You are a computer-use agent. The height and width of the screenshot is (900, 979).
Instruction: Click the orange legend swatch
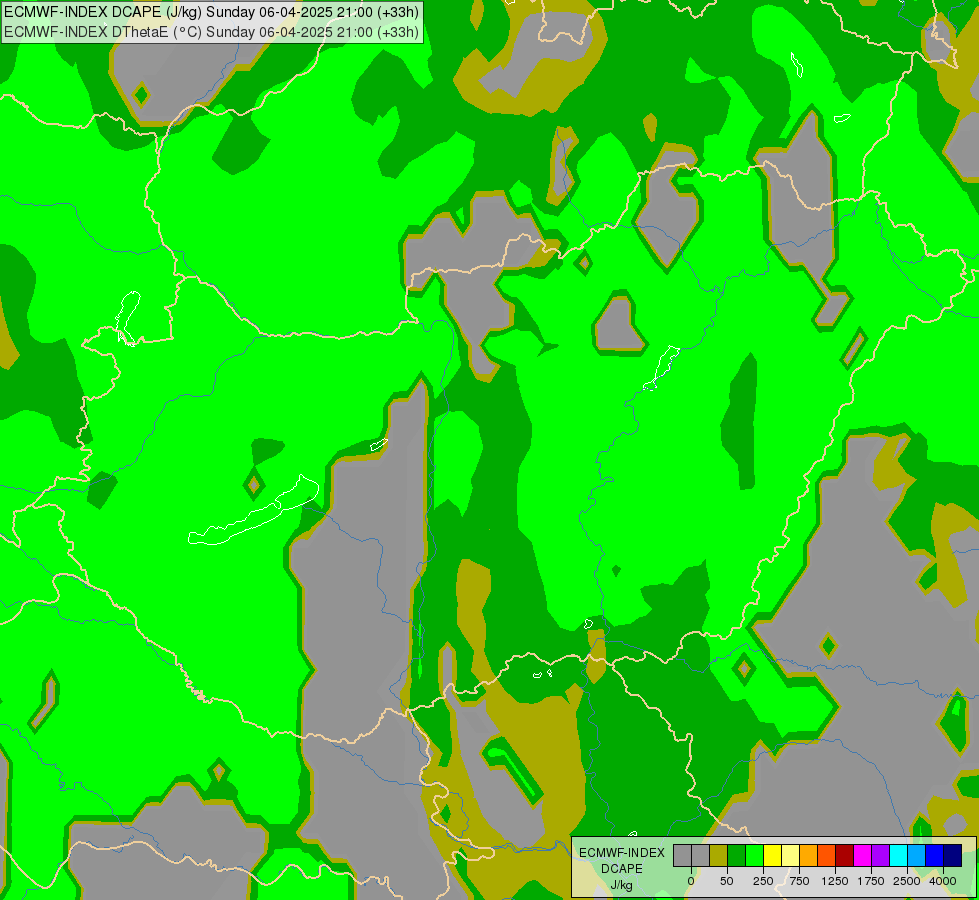tap(809, 855)
